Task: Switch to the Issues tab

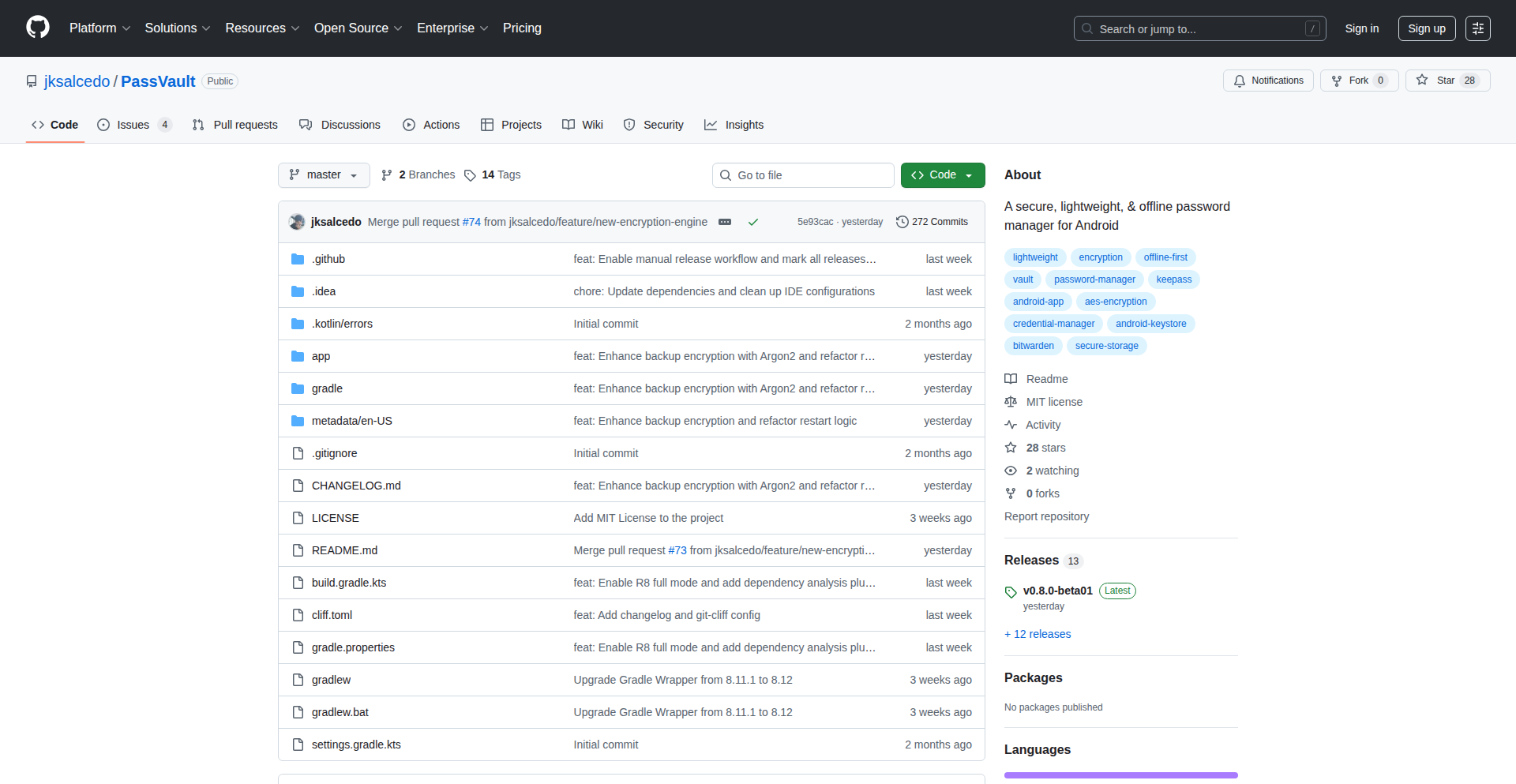Action: point(131,124)
